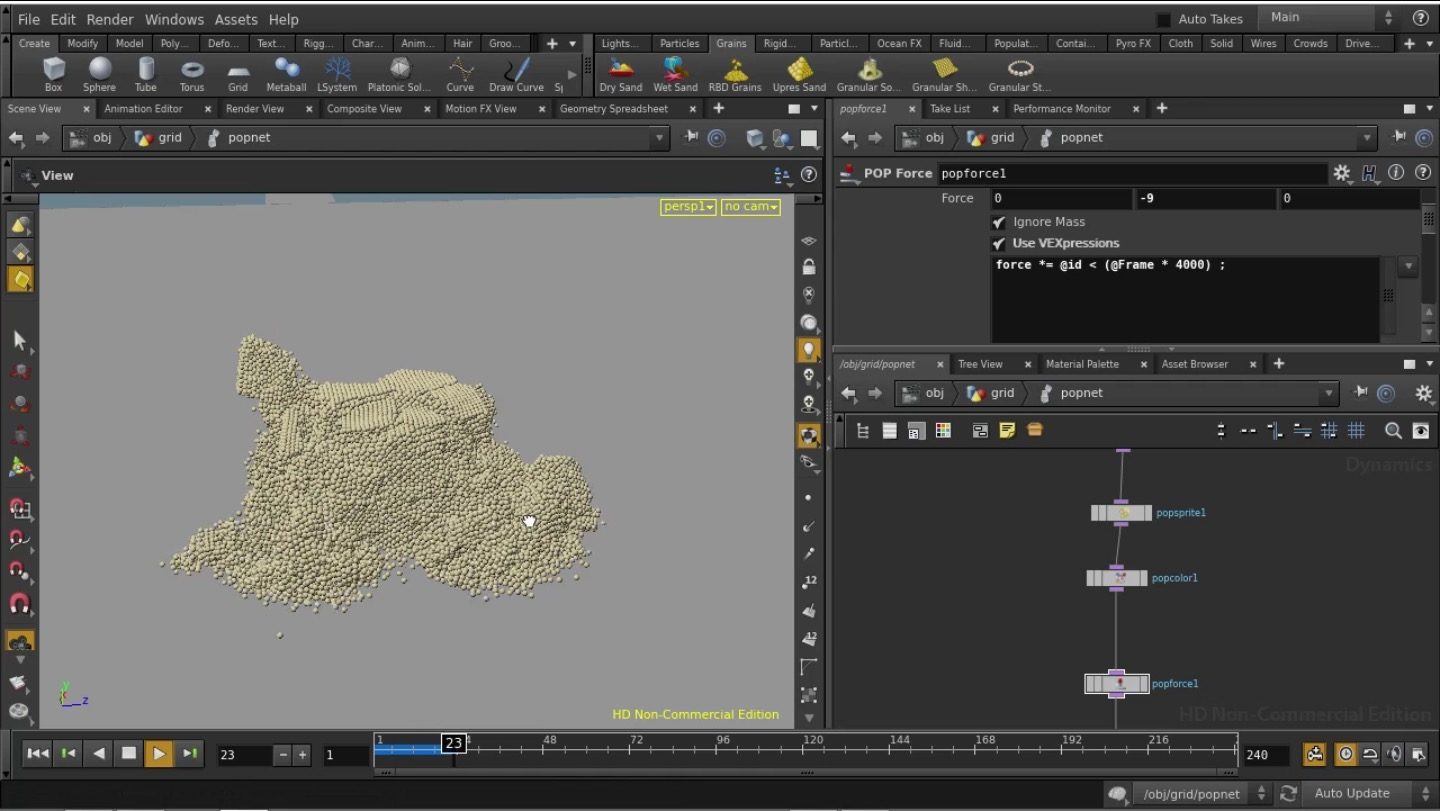Toggle pin on the network editor pane
This screenshot has width=1440, height=811.
click(x=1361, y=393)
